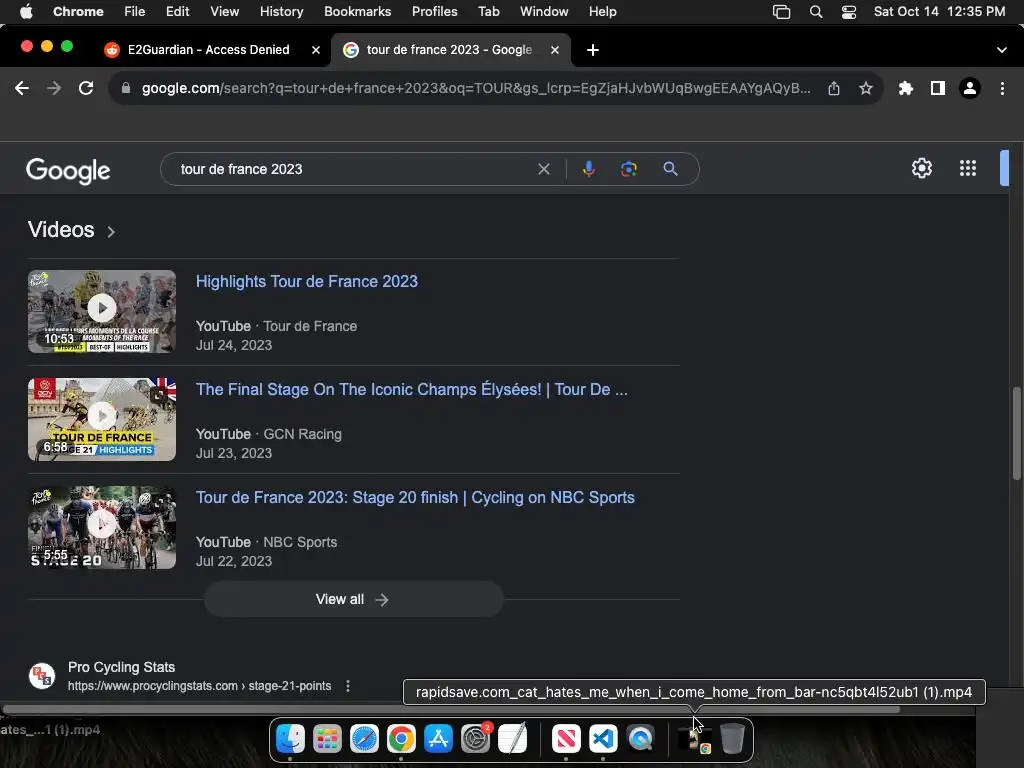Open the News app from the Dock
Image resolution: width=1024 pixels, height=768 pixels.
tap(566, 739)
